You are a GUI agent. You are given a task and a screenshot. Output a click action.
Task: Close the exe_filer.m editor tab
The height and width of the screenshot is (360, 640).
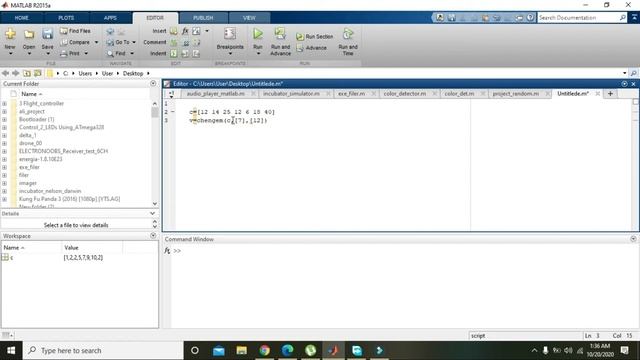373,94
